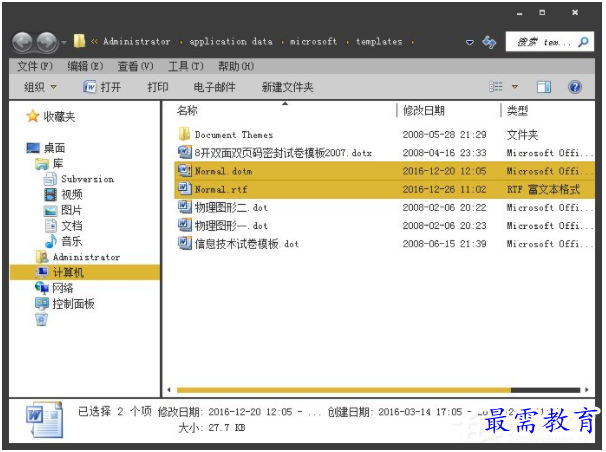Select Normal.rtf file
606x452 pixels.
coord(384,189)
